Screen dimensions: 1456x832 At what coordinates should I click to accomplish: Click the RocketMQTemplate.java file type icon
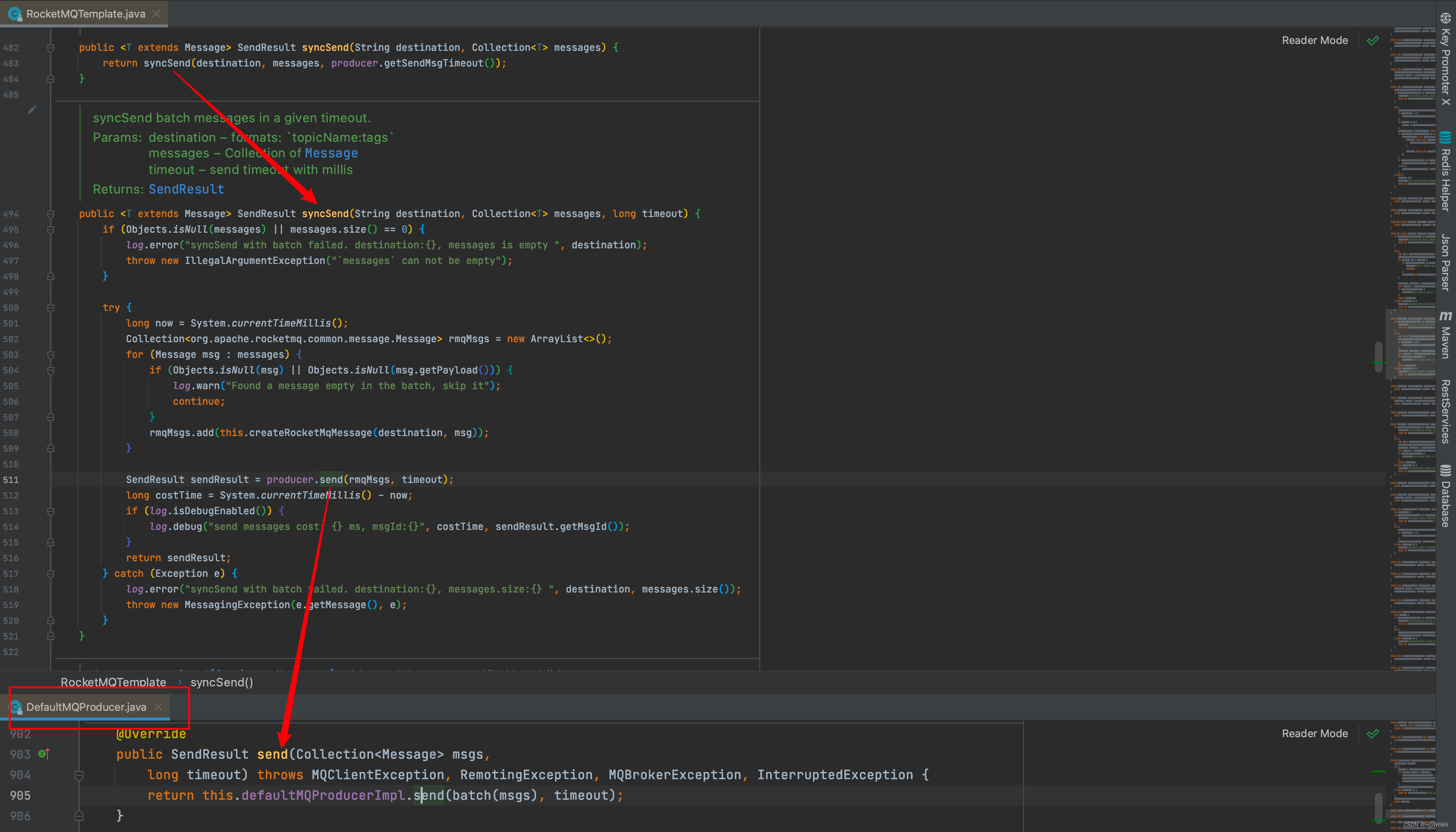15,14
